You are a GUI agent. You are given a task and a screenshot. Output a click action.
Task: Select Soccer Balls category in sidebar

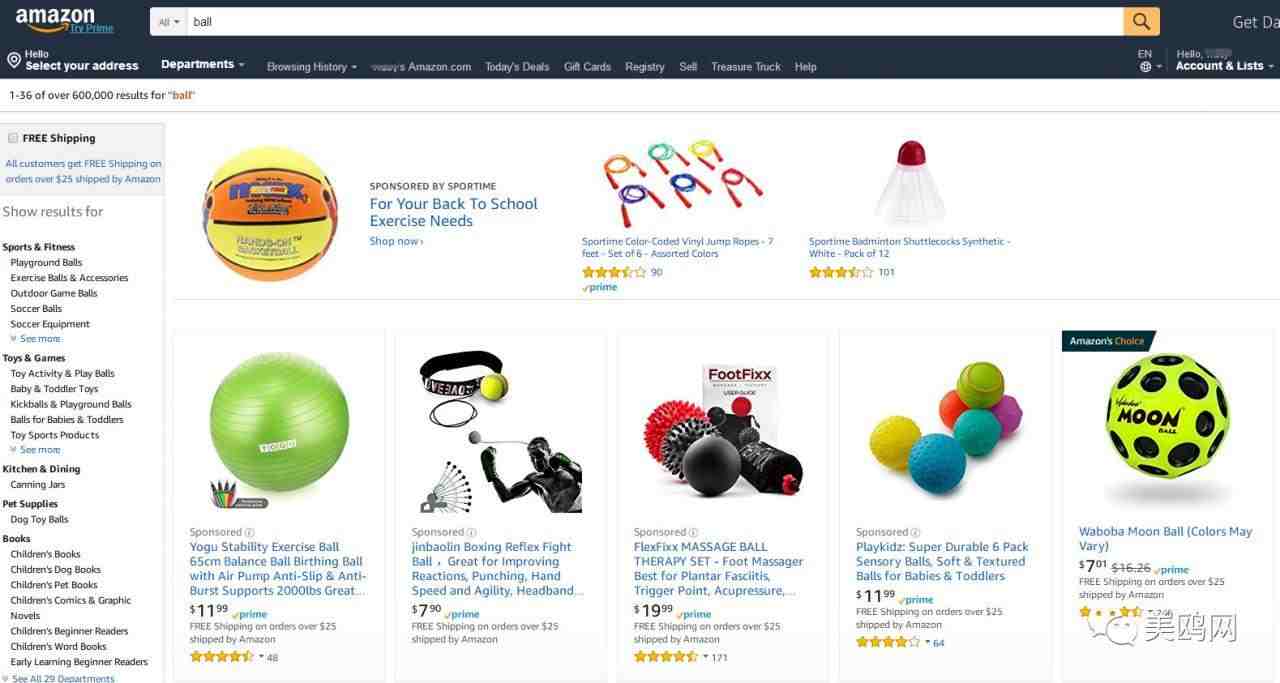[x=36, y=309]
